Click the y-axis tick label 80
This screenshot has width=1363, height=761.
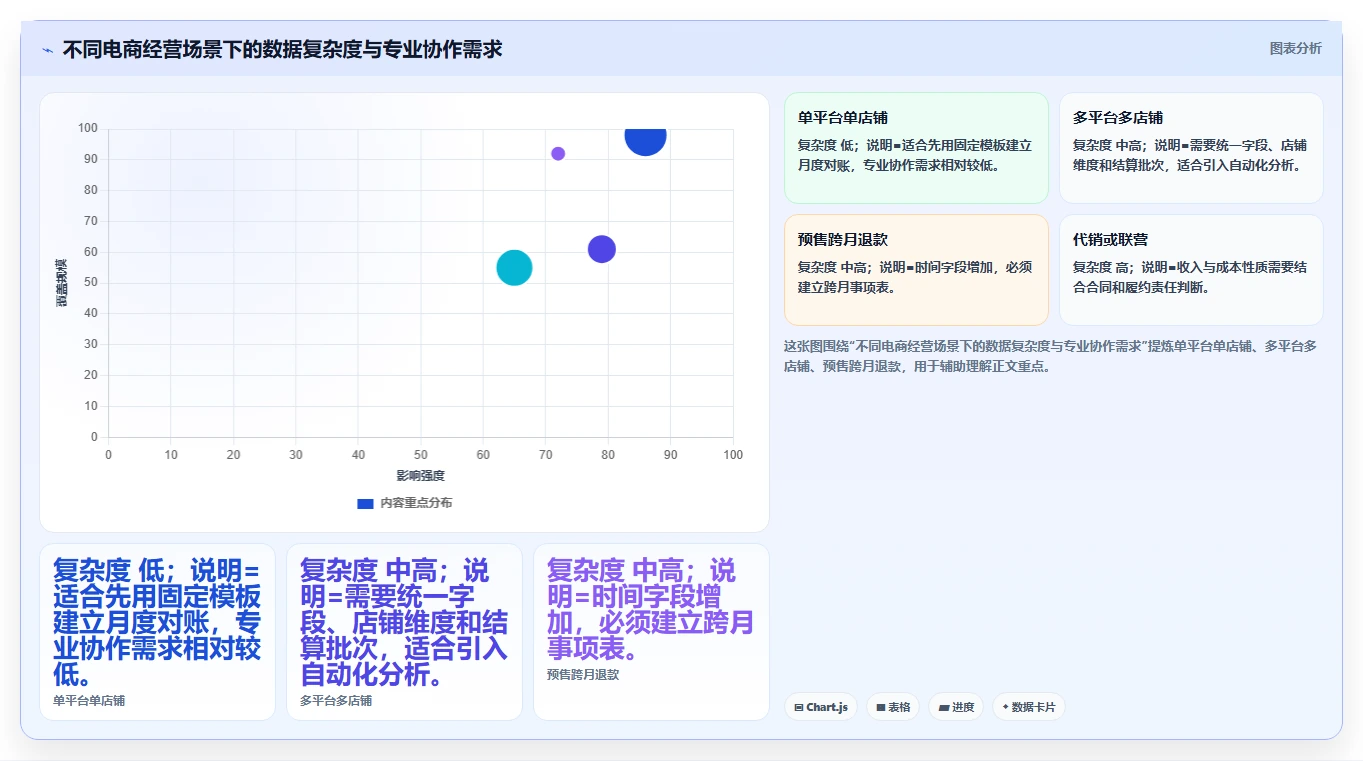point(91,190)
